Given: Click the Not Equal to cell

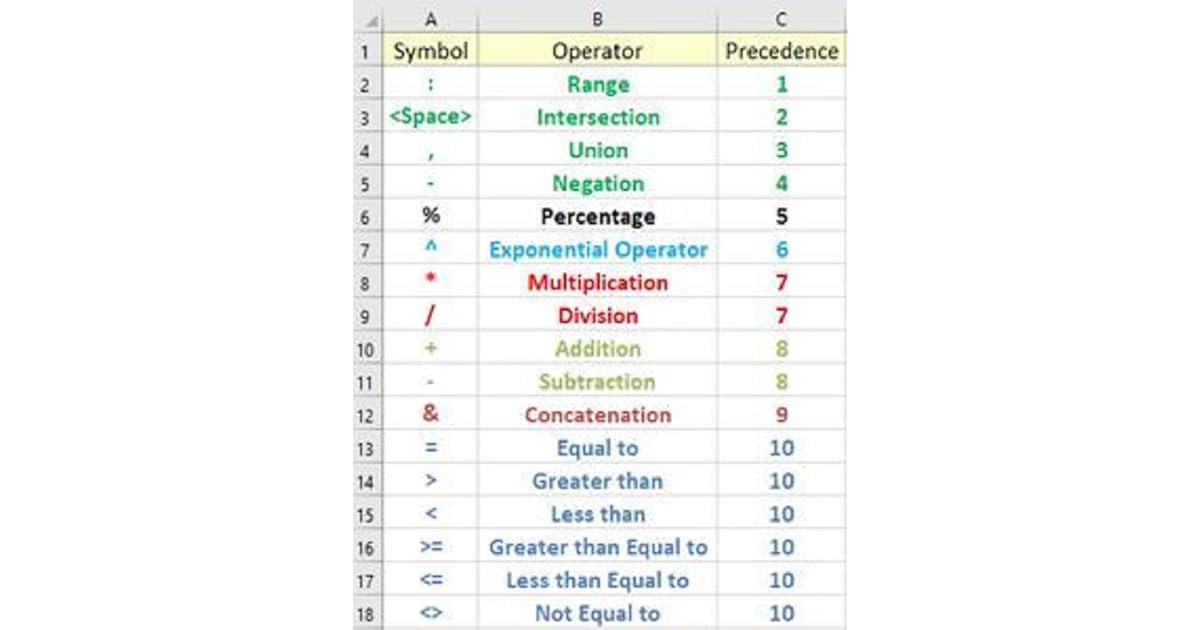Looking at the screenshot, I should [597, 614].
